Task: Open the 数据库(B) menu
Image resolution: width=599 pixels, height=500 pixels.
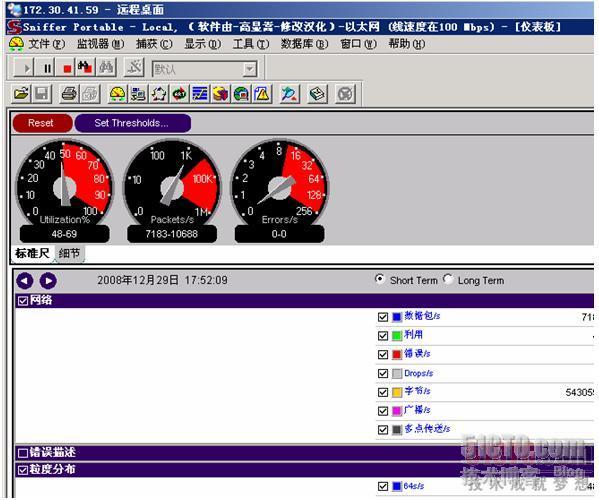Action: click(x=304, y=44)
